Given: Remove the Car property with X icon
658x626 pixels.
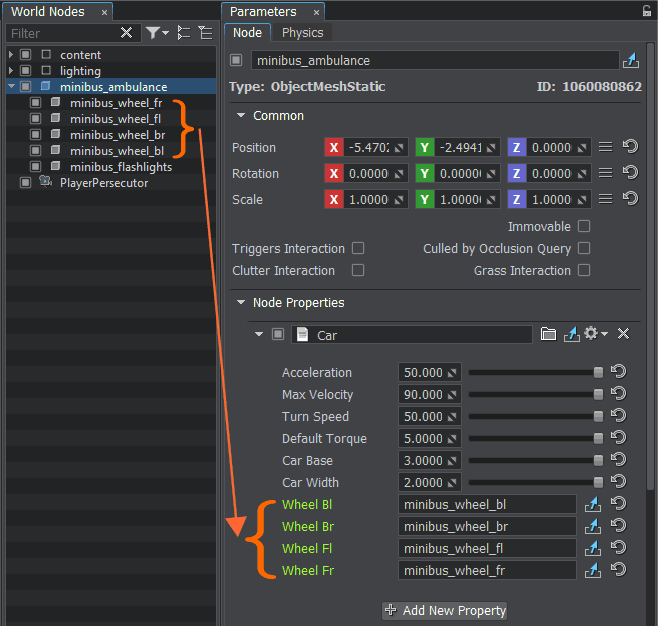Looking at the screenshot, I should 623,334.
